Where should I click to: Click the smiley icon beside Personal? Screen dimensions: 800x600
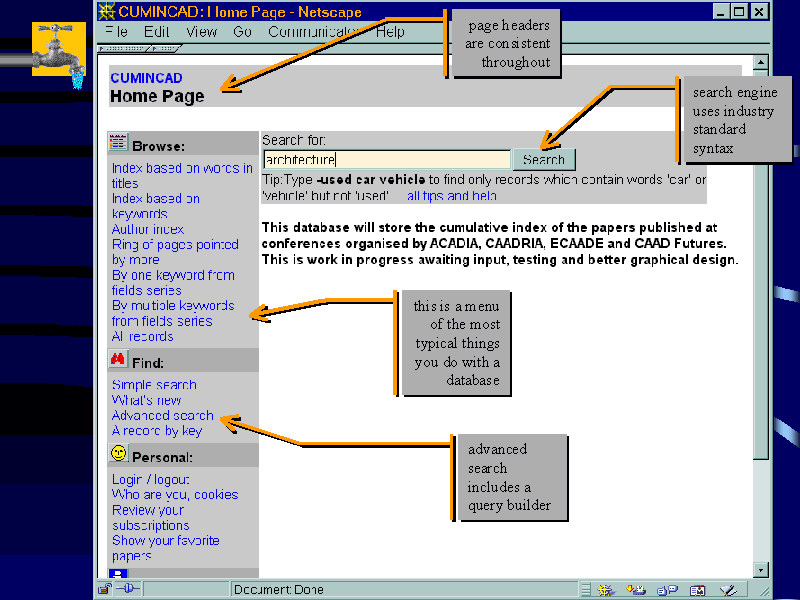point(117,455)
